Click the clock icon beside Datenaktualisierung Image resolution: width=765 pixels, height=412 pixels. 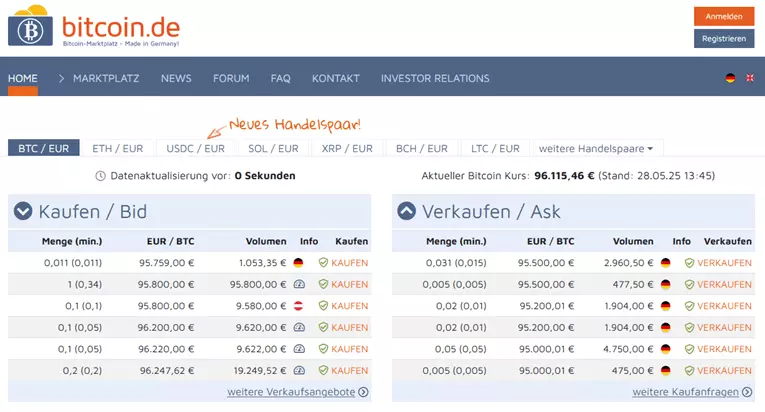(x=101, y=176)
